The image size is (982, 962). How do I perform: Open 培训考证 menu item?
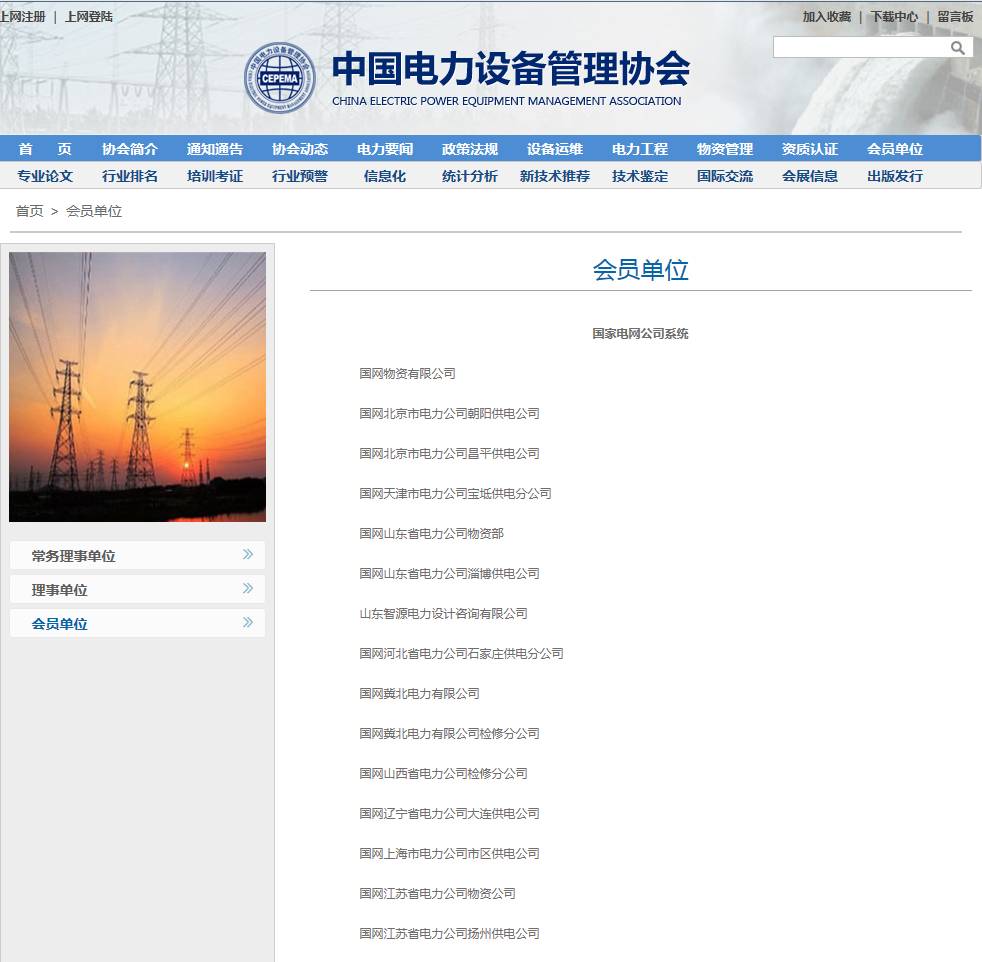(x=215, y=176)
